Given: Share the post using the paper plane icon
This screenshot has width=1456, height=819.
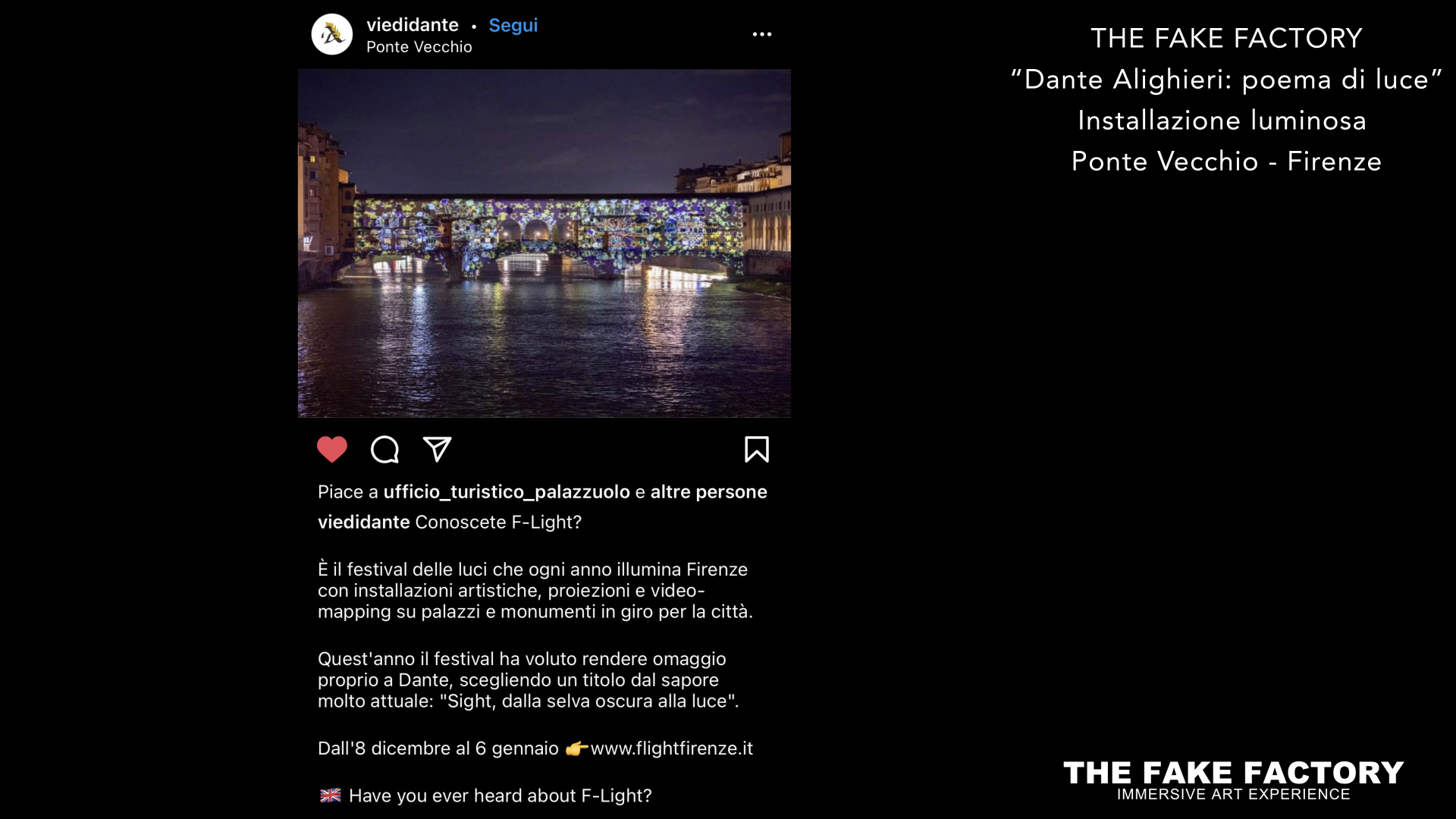Looking at the screenshot, I should point(437,449).
